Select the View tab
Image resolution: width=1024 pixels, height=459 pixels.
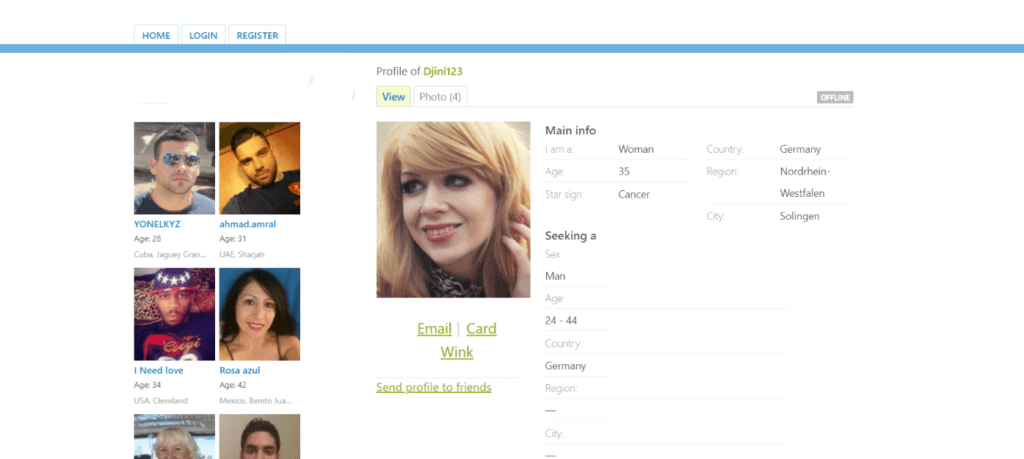pos(393,97)
